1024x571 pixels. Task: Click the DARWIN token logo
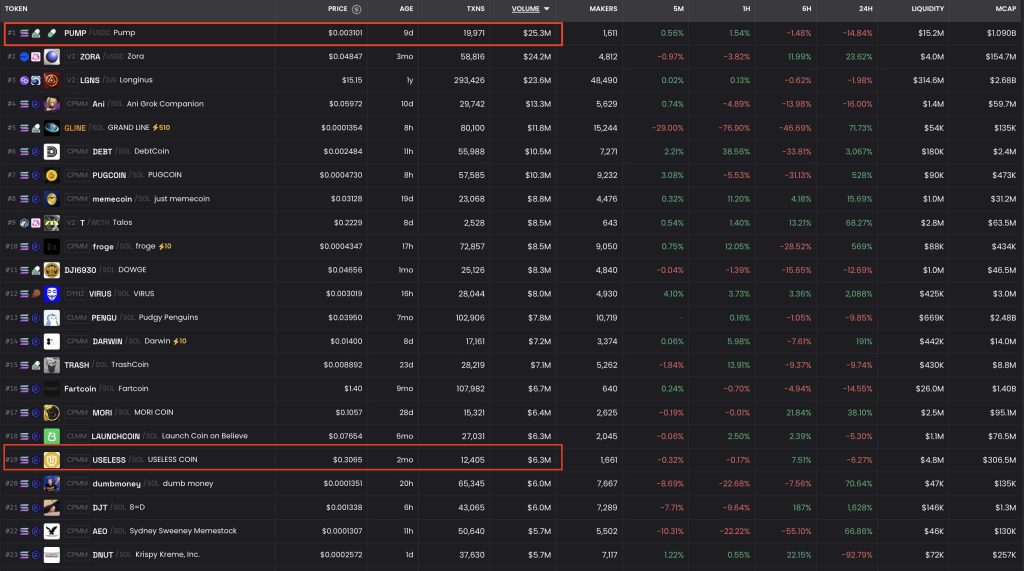pos(52,341)
